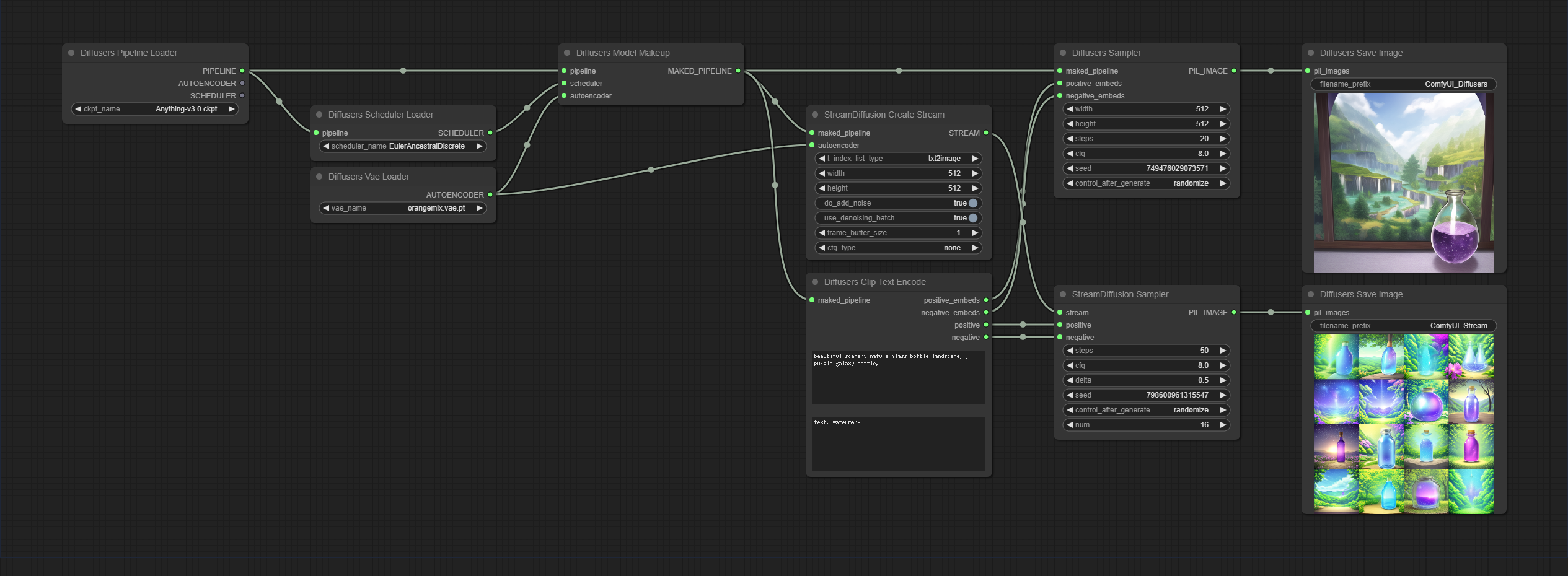1568x576 pixels.
Task: Open the cfg_type none selector
Action: click(899, 248)
